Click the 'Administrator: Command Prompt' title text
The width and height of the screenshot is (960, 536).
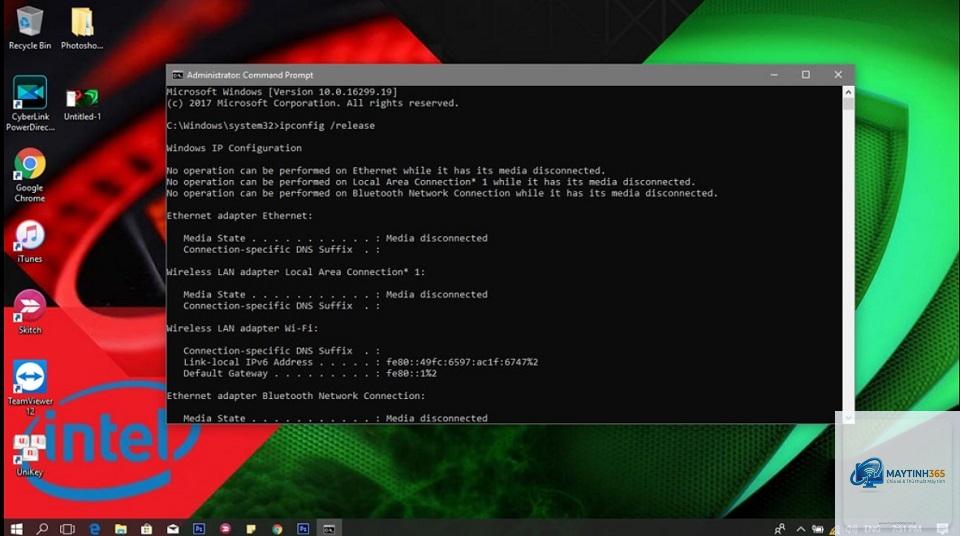250,75
